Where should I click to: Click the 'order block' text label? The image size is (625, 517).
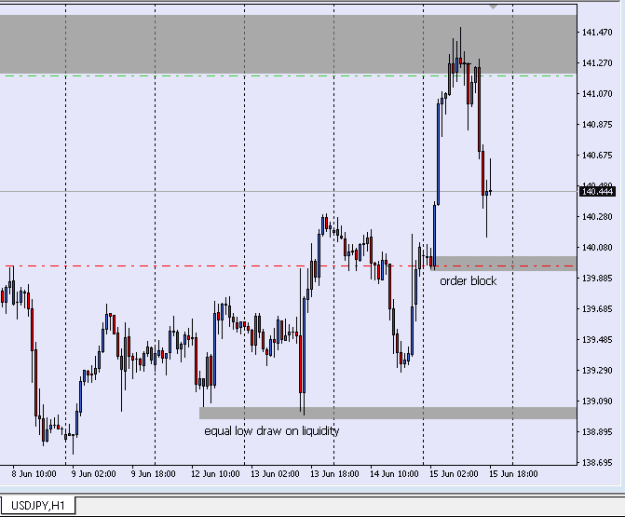[x=468, y=281]
